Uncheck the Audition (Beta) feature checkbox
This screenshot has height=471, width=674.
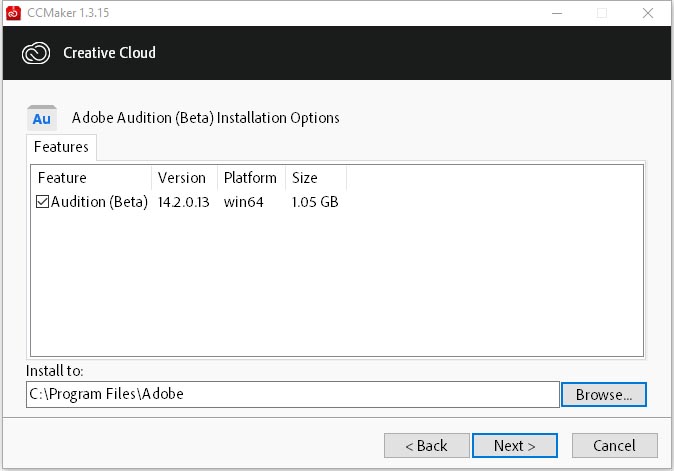tap(42, 202)
